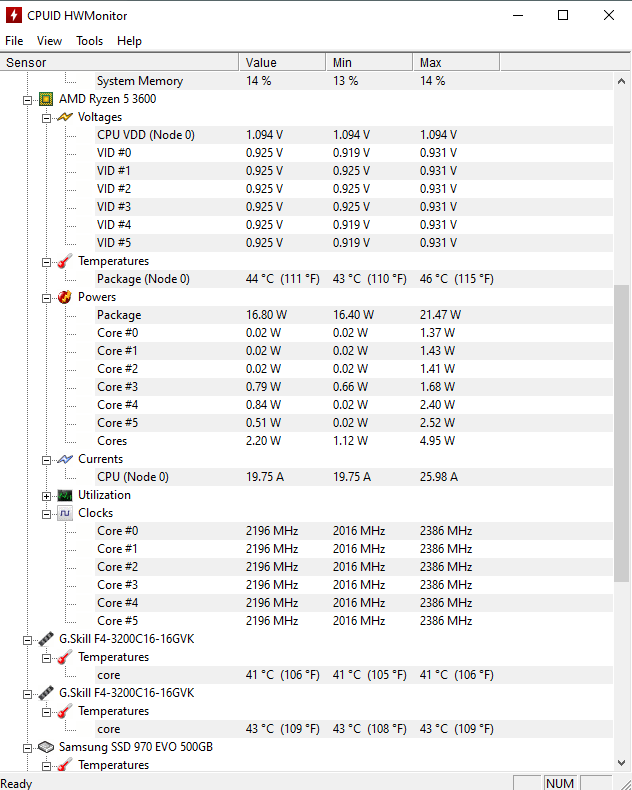This screenshot has width=632, height=790.
Task: Click the scrollbar down arrow
Action: pos(621,763)
